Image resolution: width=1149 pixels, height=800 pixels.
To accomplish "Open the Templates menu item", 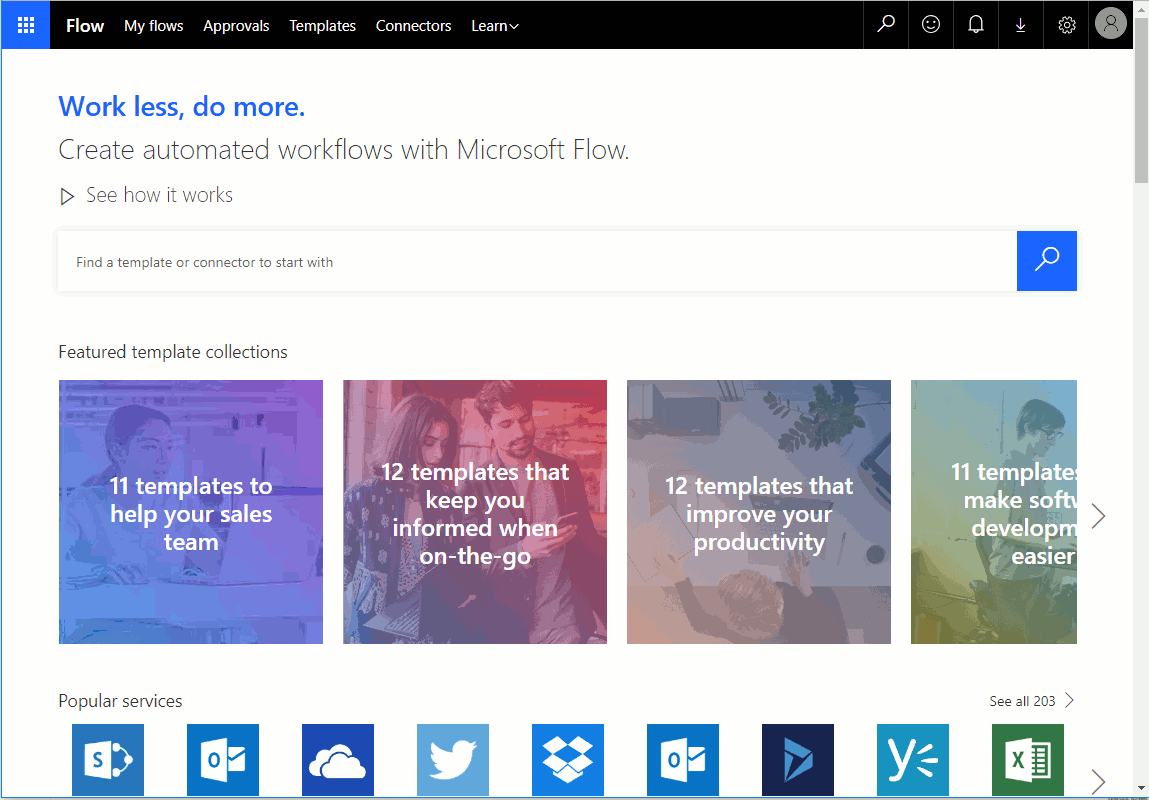I will coord(322,26).
